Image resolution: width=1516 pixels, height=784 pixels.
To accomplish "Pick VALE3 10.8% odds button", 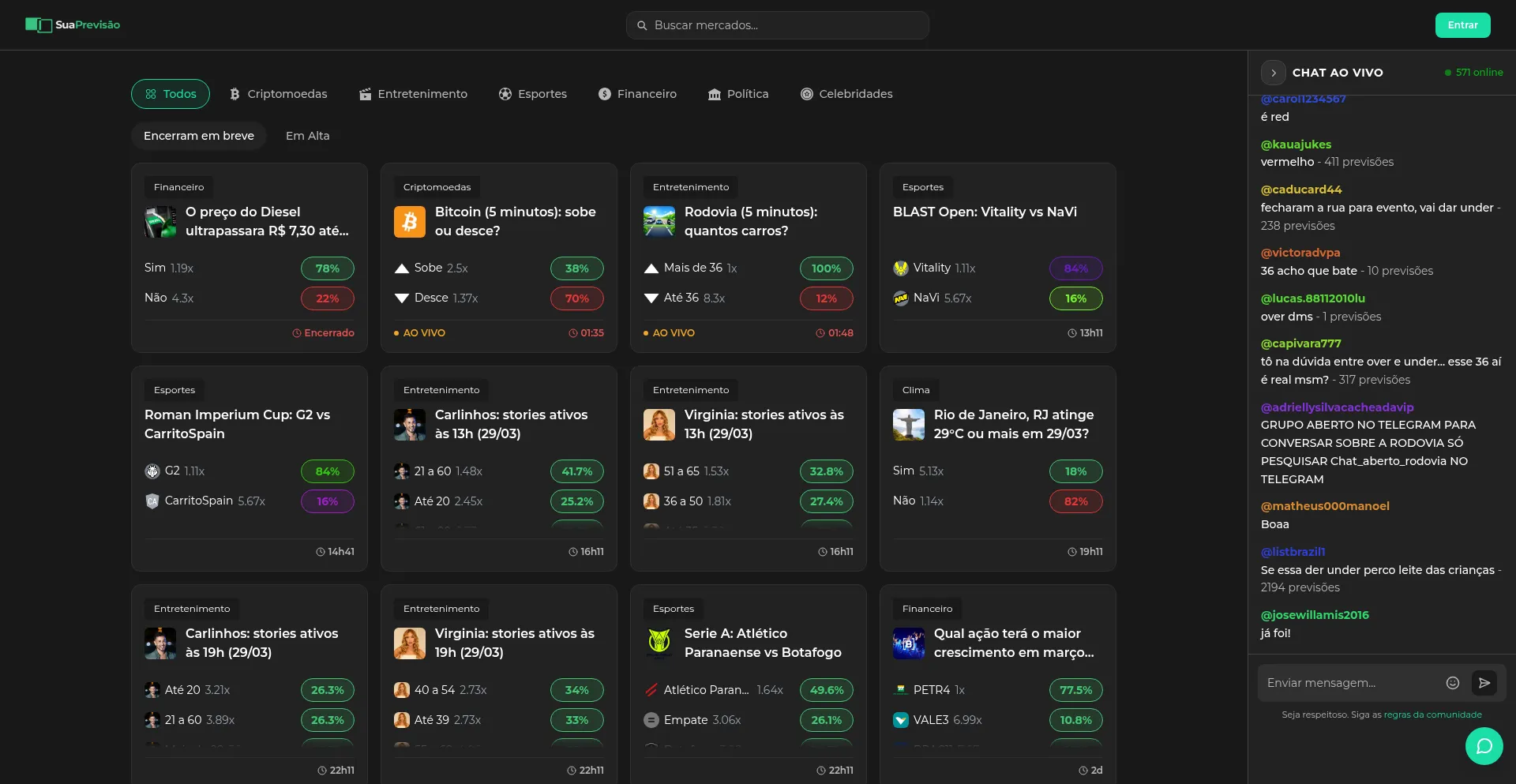I will coord(1076,720).
